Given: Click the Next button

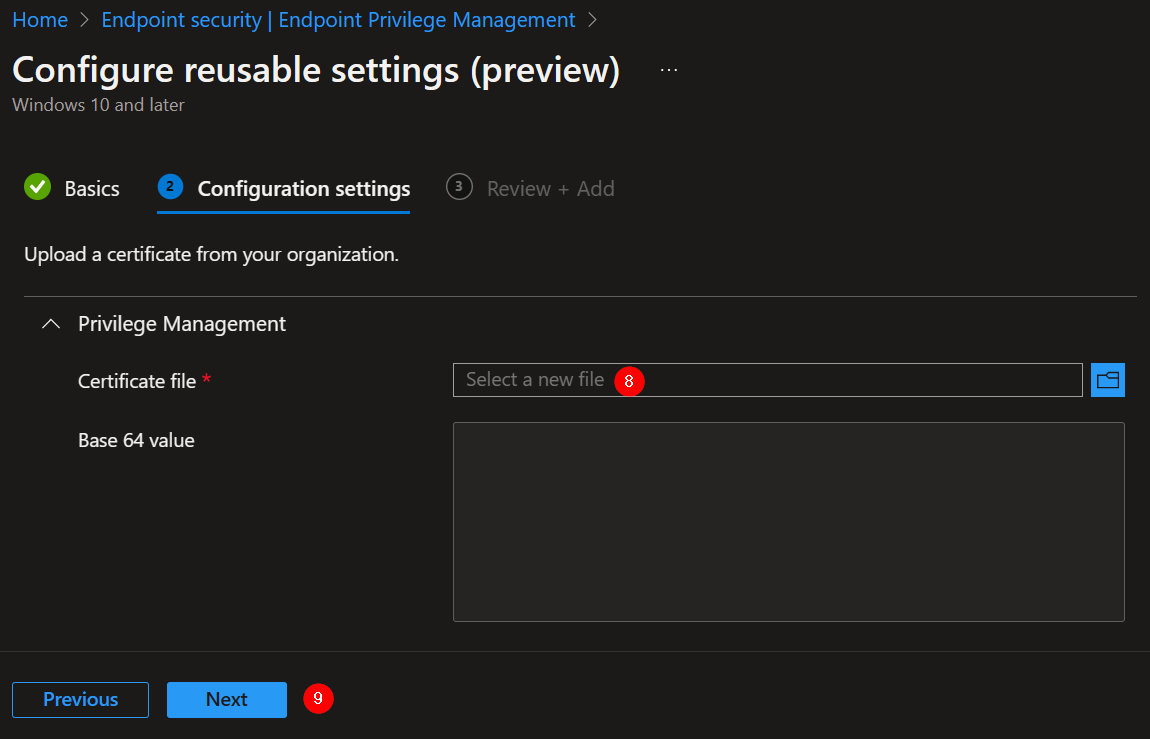Looking at the screenshot, I should click(x=226, y=699).
